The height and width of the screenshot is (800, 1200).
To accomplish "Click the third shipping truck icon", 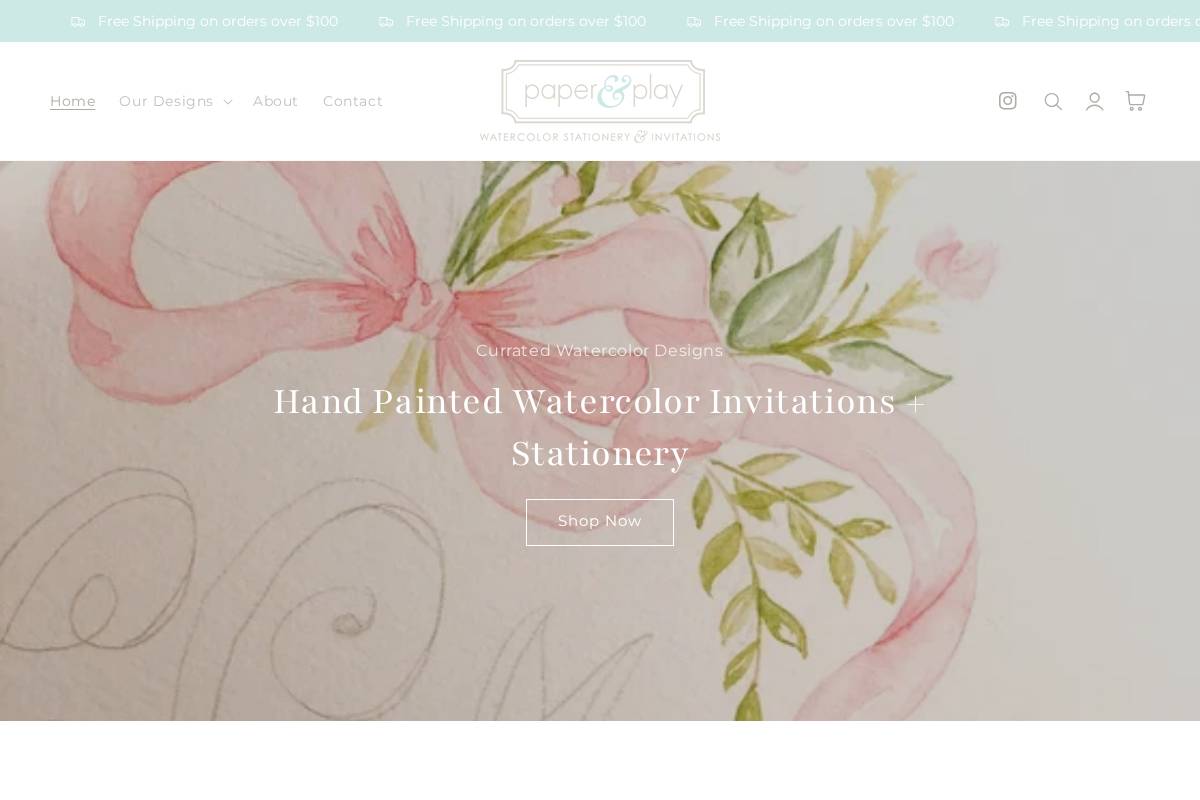I will [694, 22].
